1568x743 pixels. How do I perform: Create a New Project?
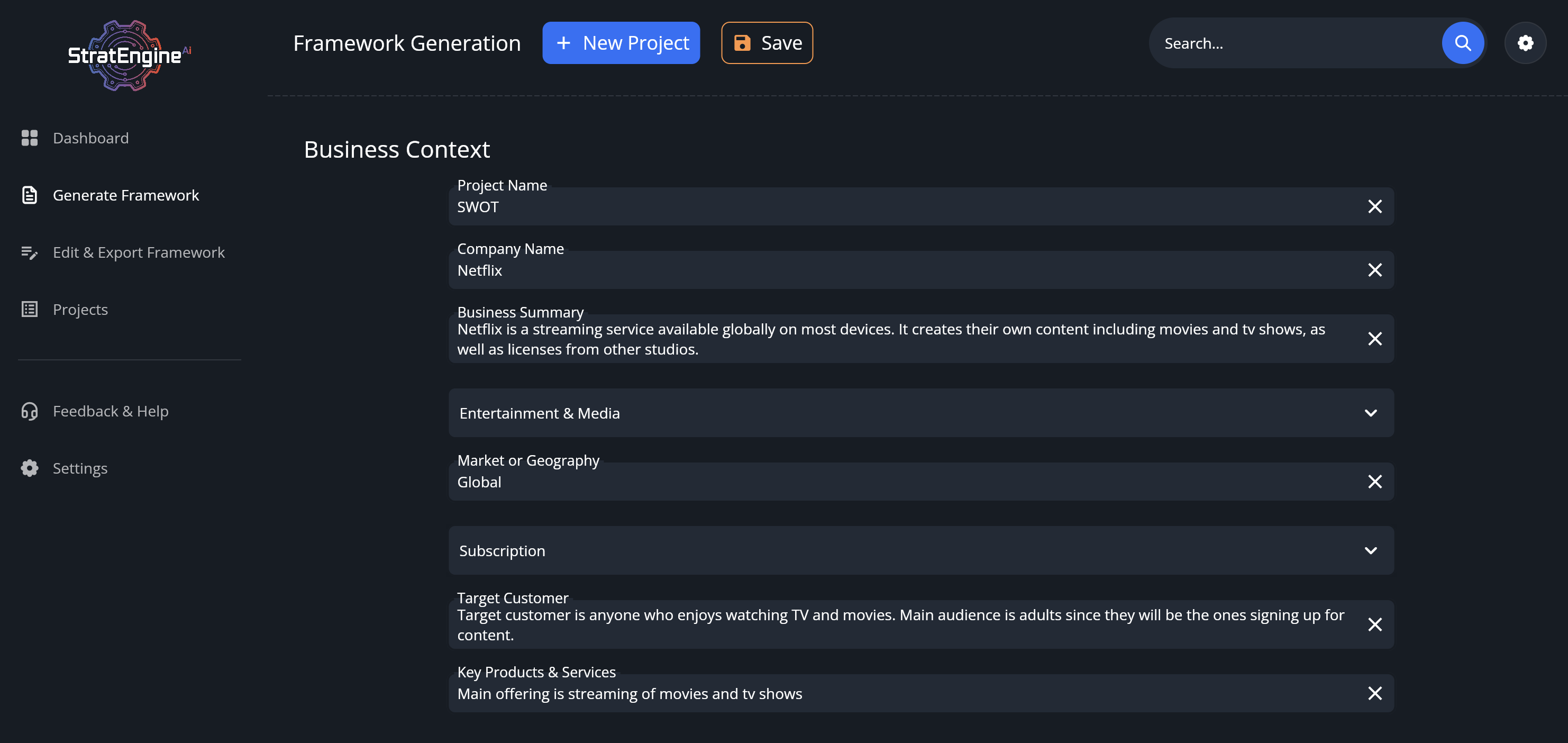(621, 43)
